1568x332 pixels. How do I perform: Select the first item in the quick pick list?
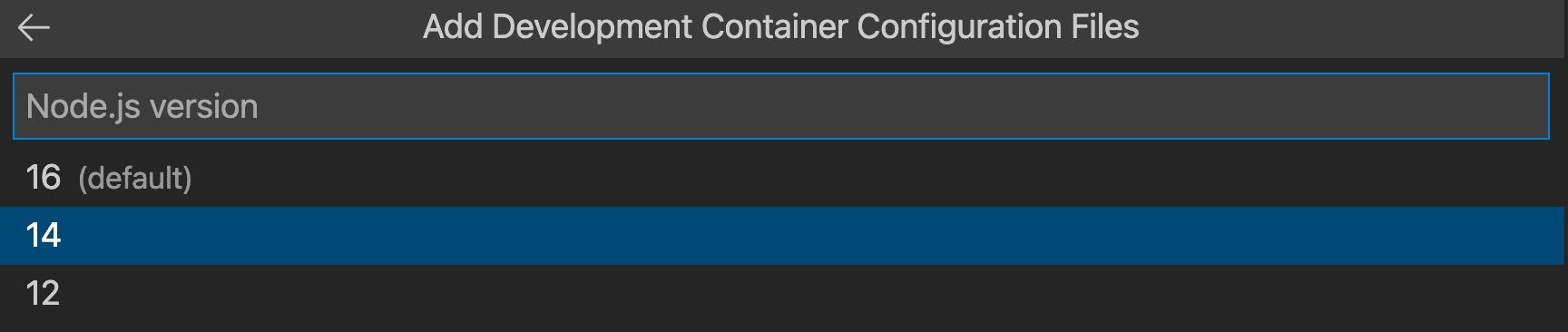pos(784,178)
